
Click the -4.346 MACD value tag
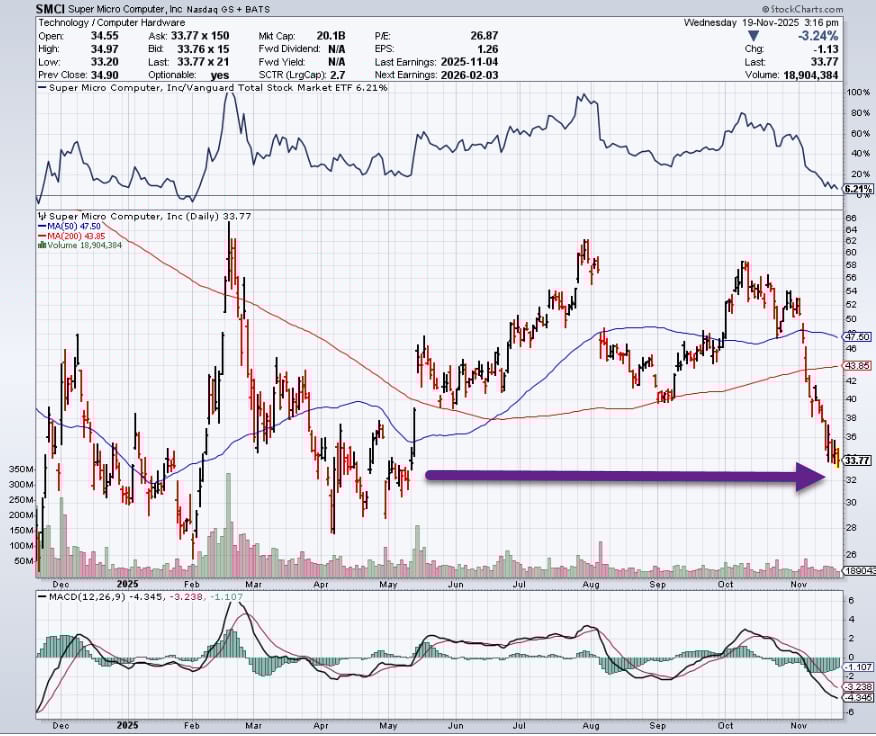[x=859, y=698]
